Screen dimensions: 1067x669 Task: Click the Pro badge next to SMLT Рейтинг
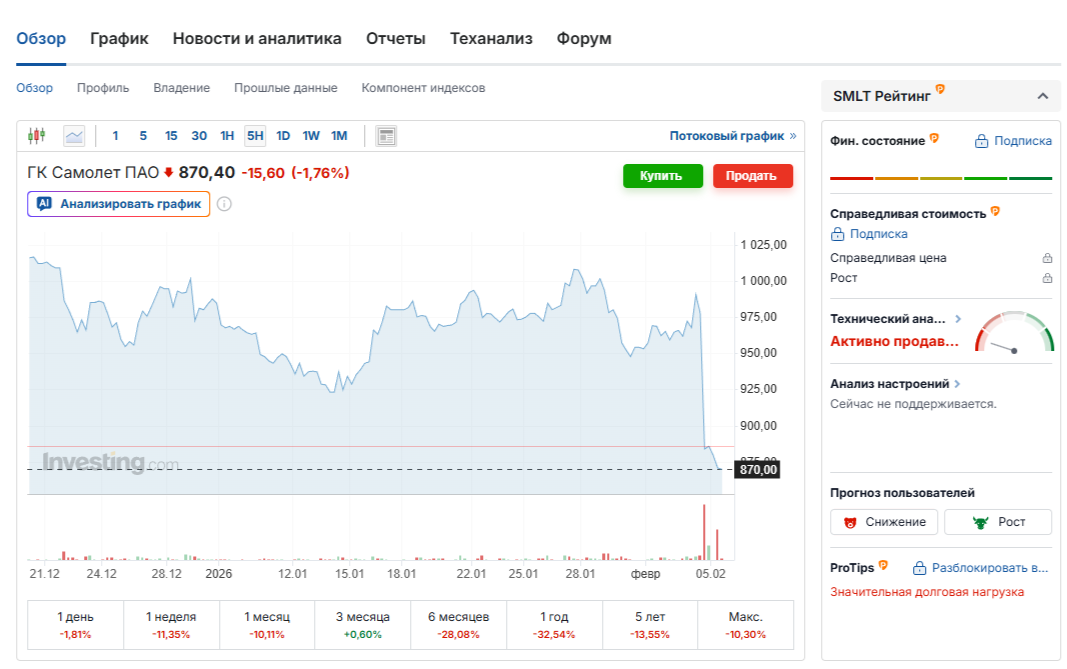tap(940, 89)
